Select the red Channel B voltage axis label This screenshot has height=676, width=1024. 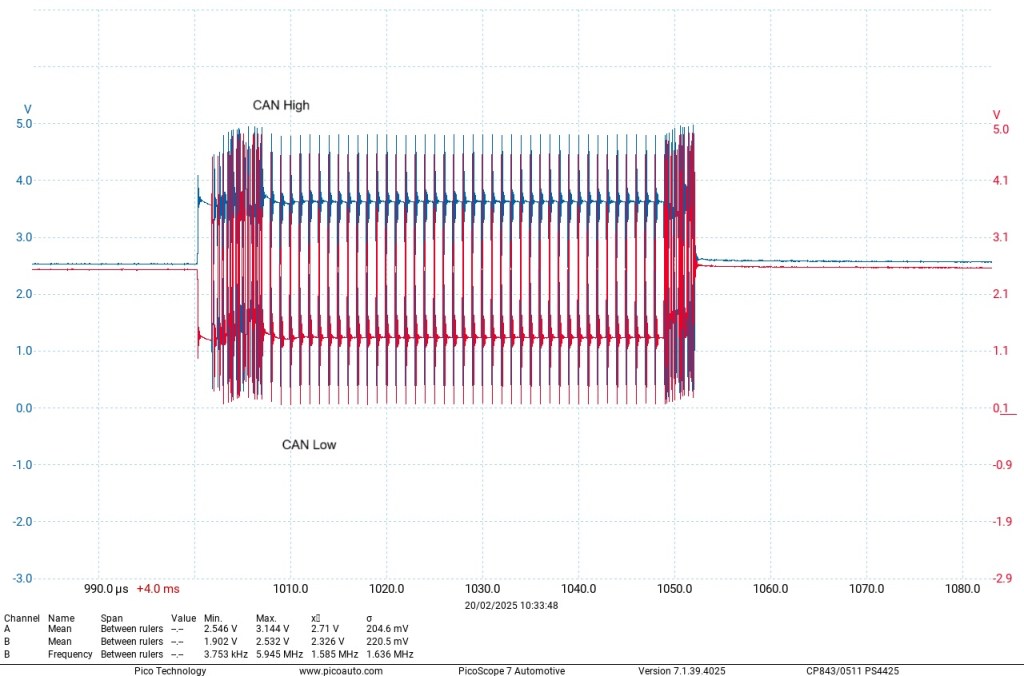pos(995,114)
